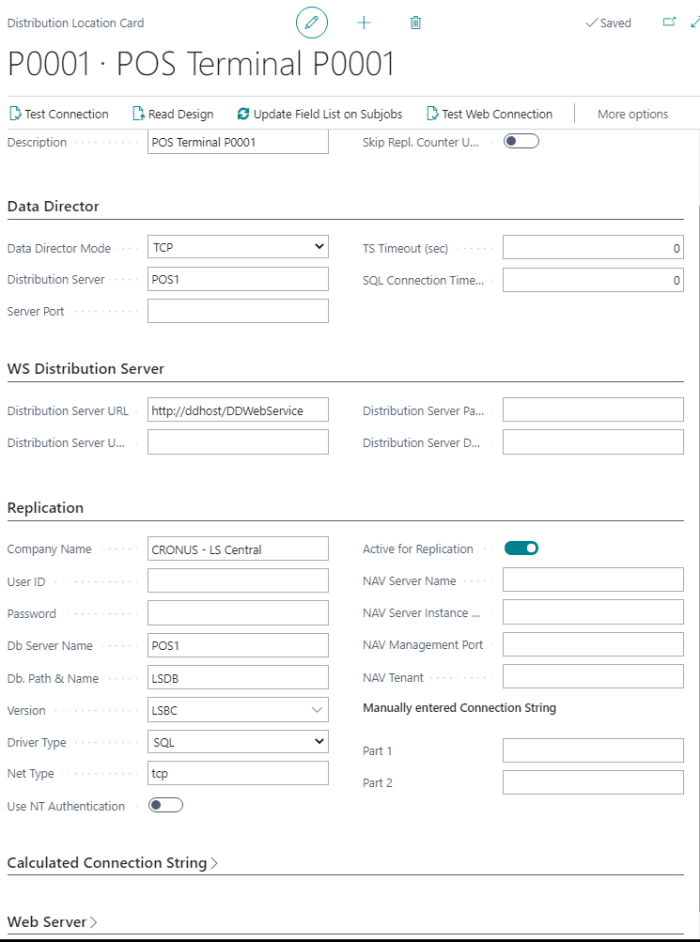Screen dimensions: 700x942
Task: Click Test Web Connection action
Action: click(x=489, y=114)
